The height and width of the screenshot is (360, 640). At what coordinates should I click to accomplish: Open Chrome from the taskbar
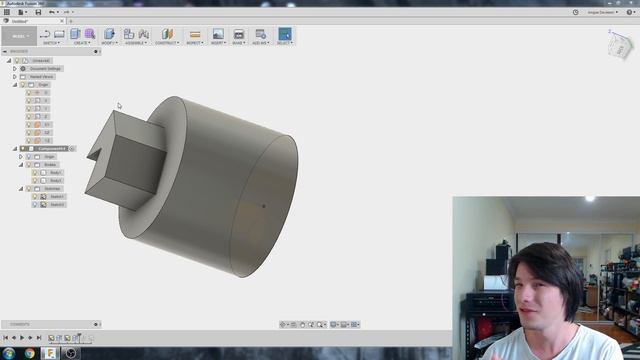tap(29, 353)
